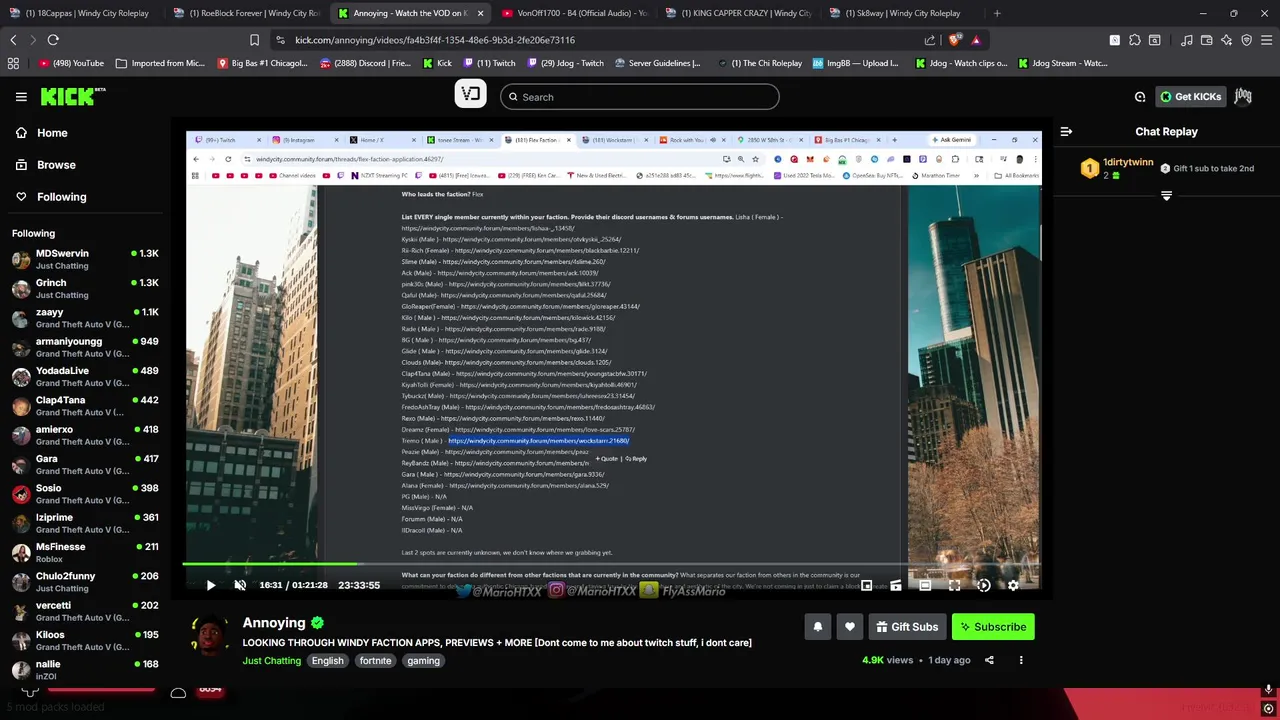This screenshot has width=1280, height=720.
Task: Click the address bar share icon
Action: [930, 40]
